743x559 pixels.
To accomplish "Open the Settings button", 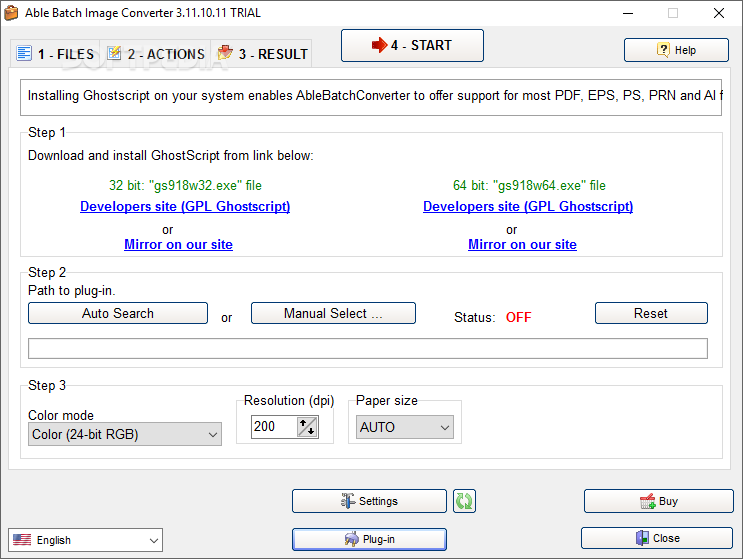I will (369, 501).
